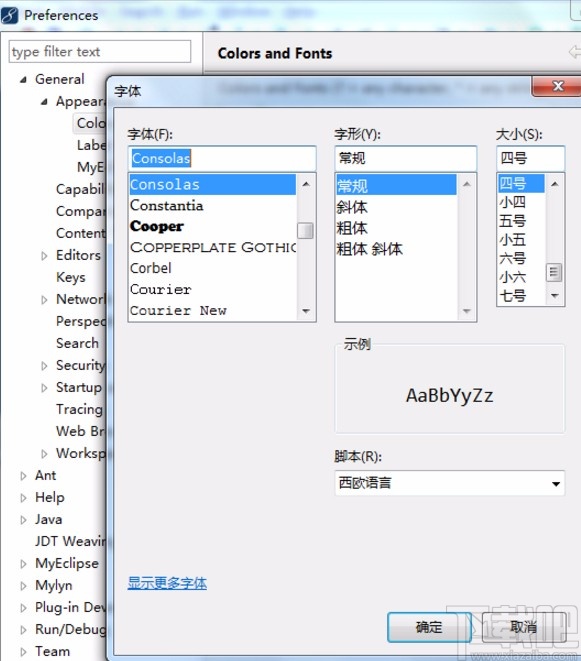Viewport: 581px width, 661px height.
Task: Expand the Workspace tree node
Action: pos(44,454)
